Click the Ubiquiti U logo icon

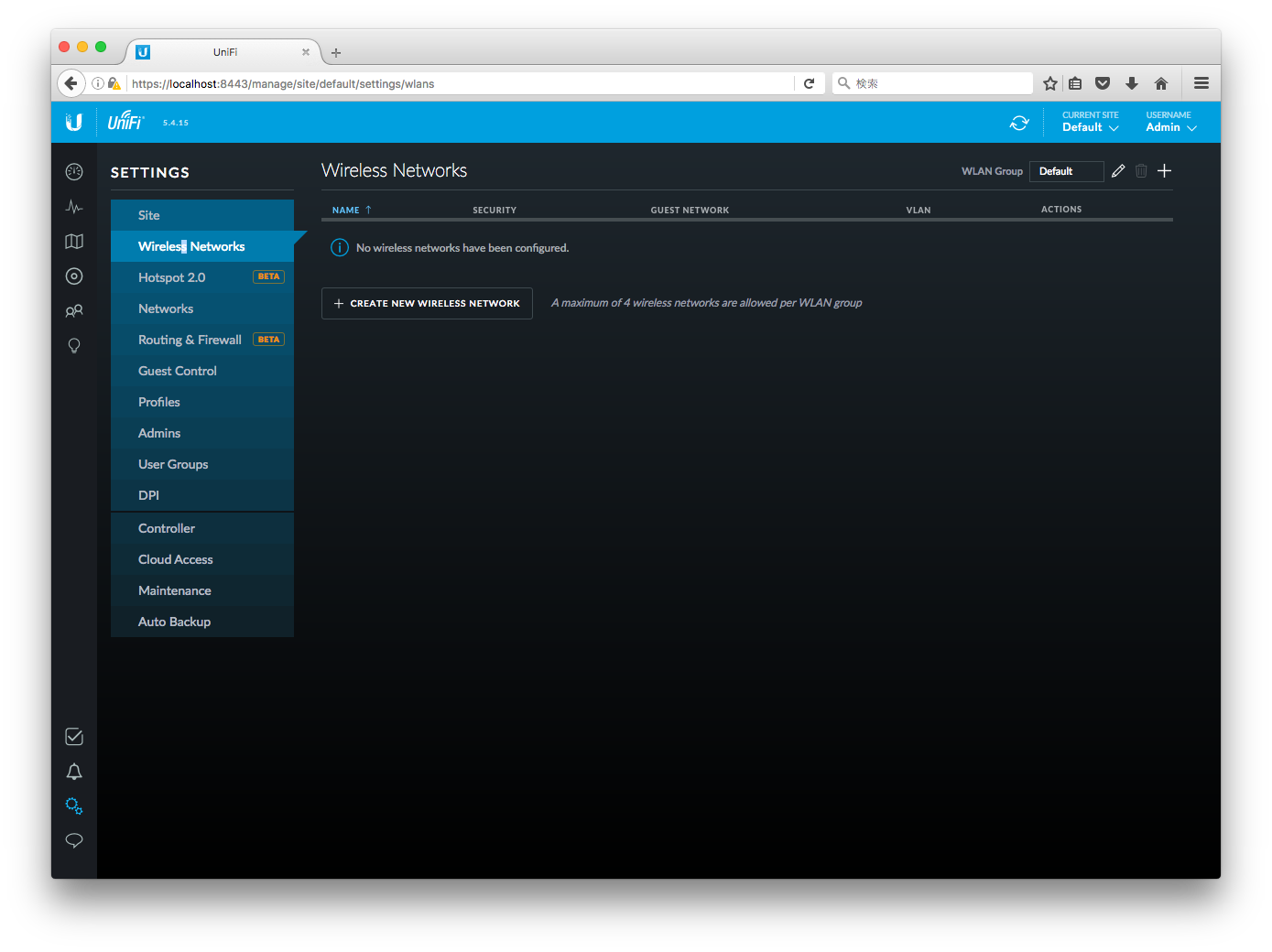[74, 122]
